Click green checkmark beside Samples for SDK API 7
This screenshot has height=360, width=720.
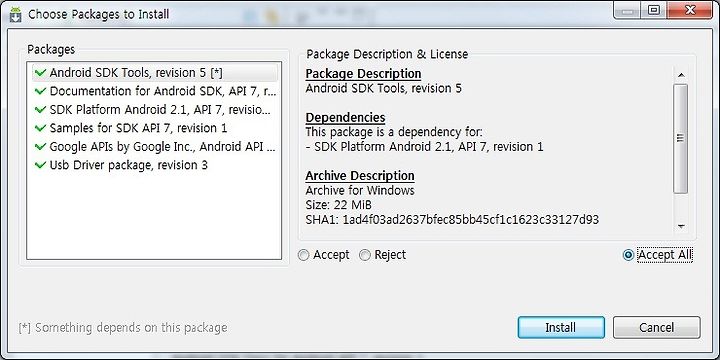coord(40,128)
